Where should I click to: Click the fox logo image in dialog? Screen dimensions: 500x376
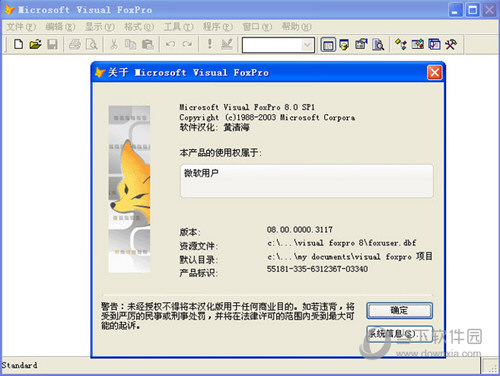(129, 189)
